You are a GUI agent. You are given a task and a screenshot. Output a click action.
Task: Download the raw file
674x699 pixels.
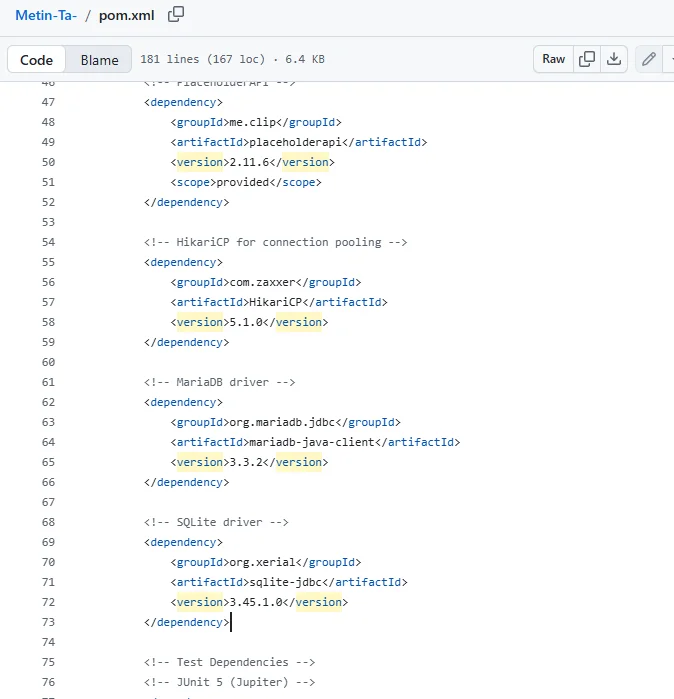(614, 59)
